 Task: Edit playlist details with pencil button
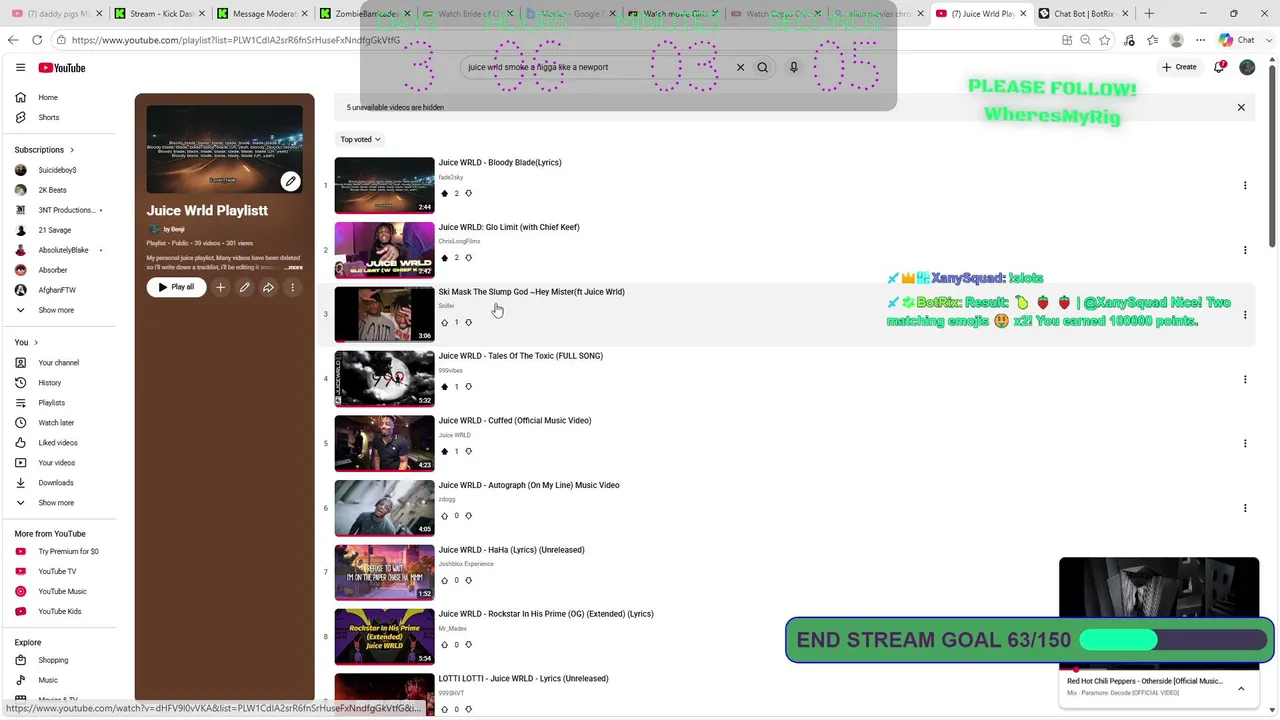tap(244, 288)
